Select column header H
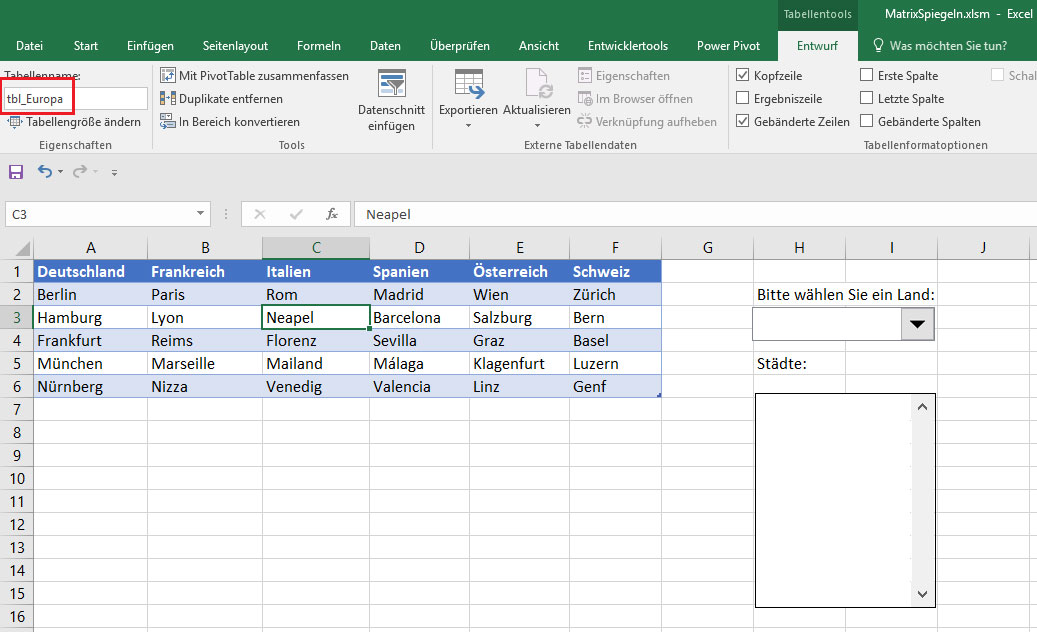Viewport: 1037px width, 632px height. coord(799,248)
